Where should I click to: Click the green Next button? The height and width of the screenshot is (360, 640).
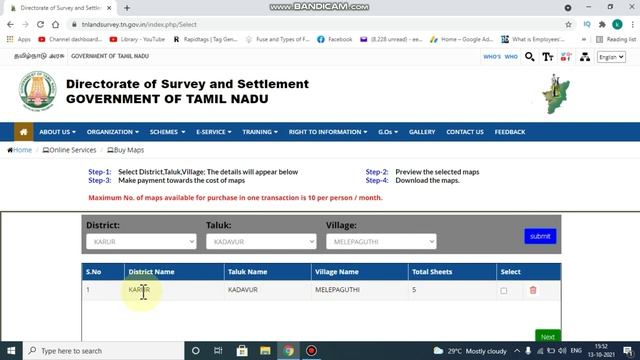point(548,336)
